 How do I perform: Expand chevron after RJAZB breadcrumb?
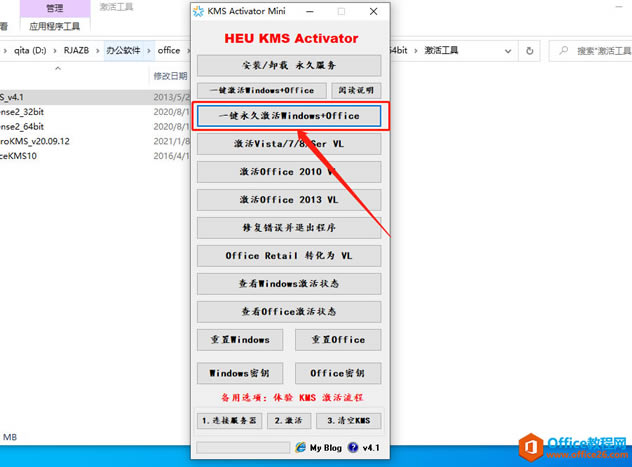pyautogui.click(x=98, y=51)
